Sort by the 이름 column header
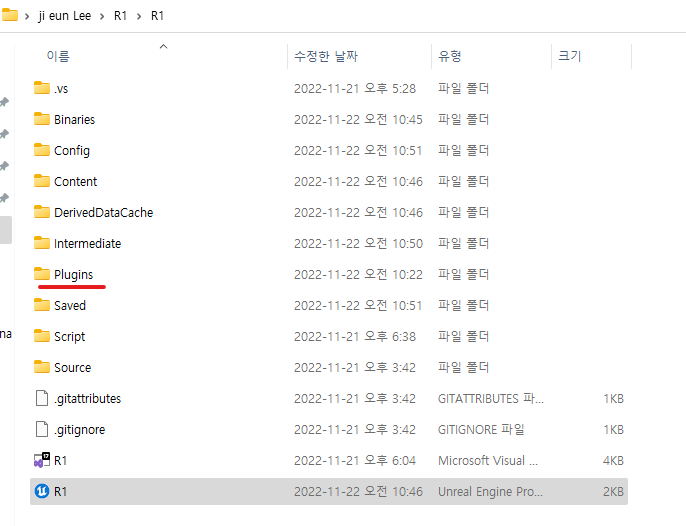 tap(58, 56)
